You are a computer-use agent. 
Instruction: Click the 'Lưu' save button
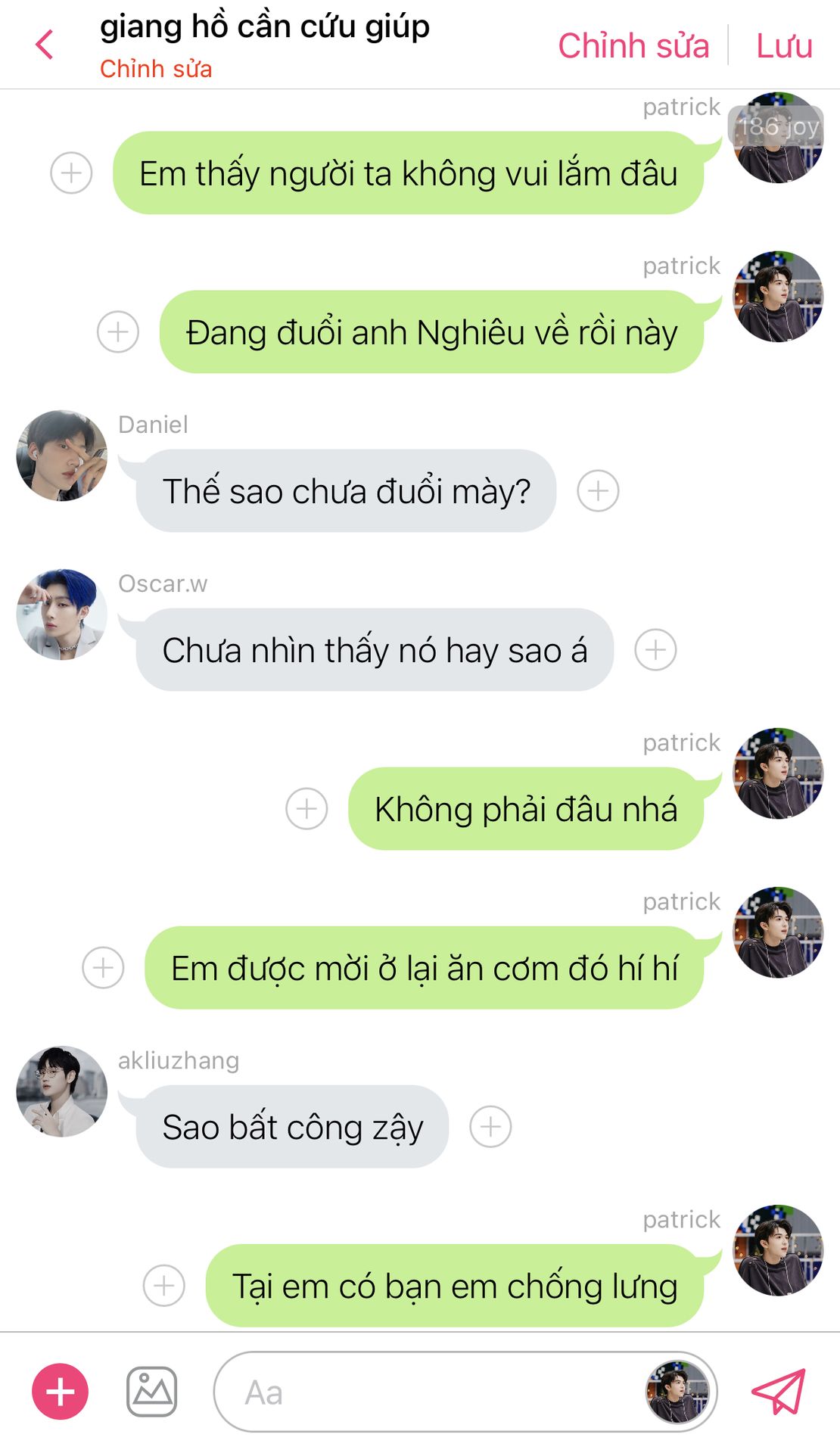point(784,45)
